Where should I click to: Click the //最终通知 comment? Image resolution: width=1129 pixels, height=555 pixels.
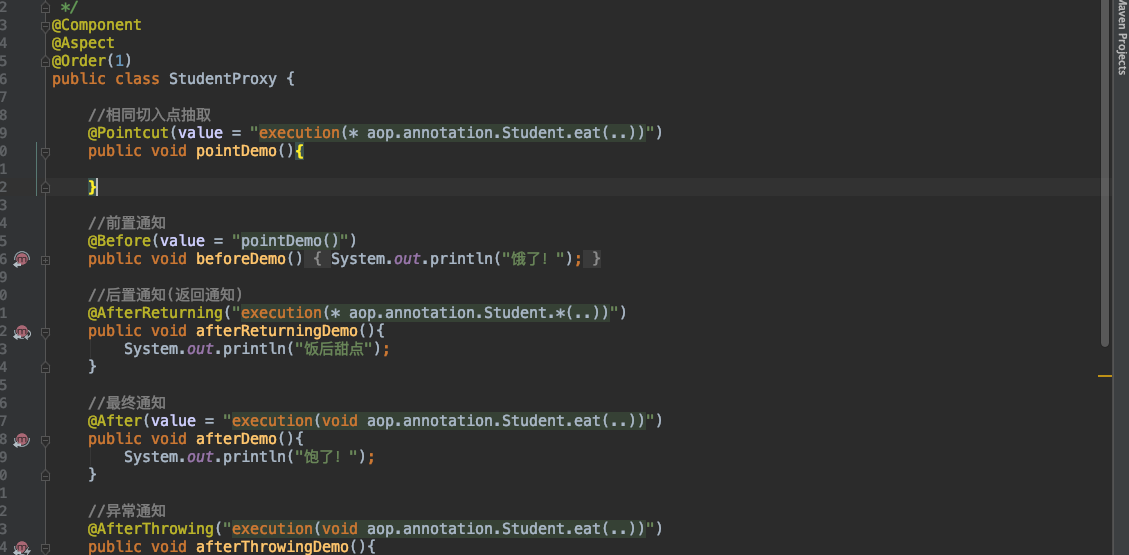127,403
